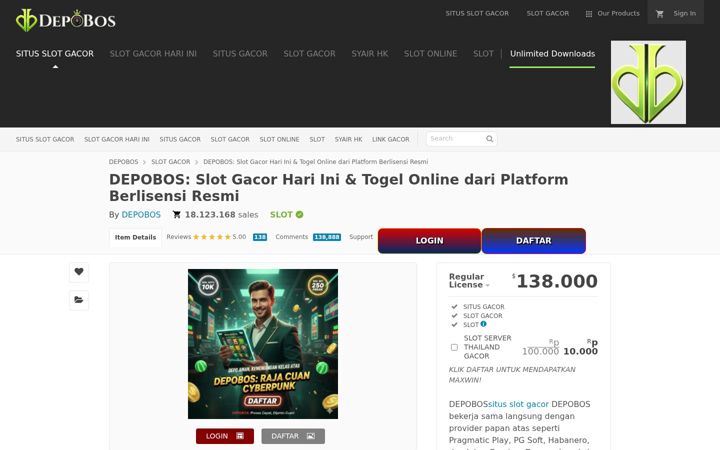
Task: Open the Reviews tab
Action: [x=179, y=237]
